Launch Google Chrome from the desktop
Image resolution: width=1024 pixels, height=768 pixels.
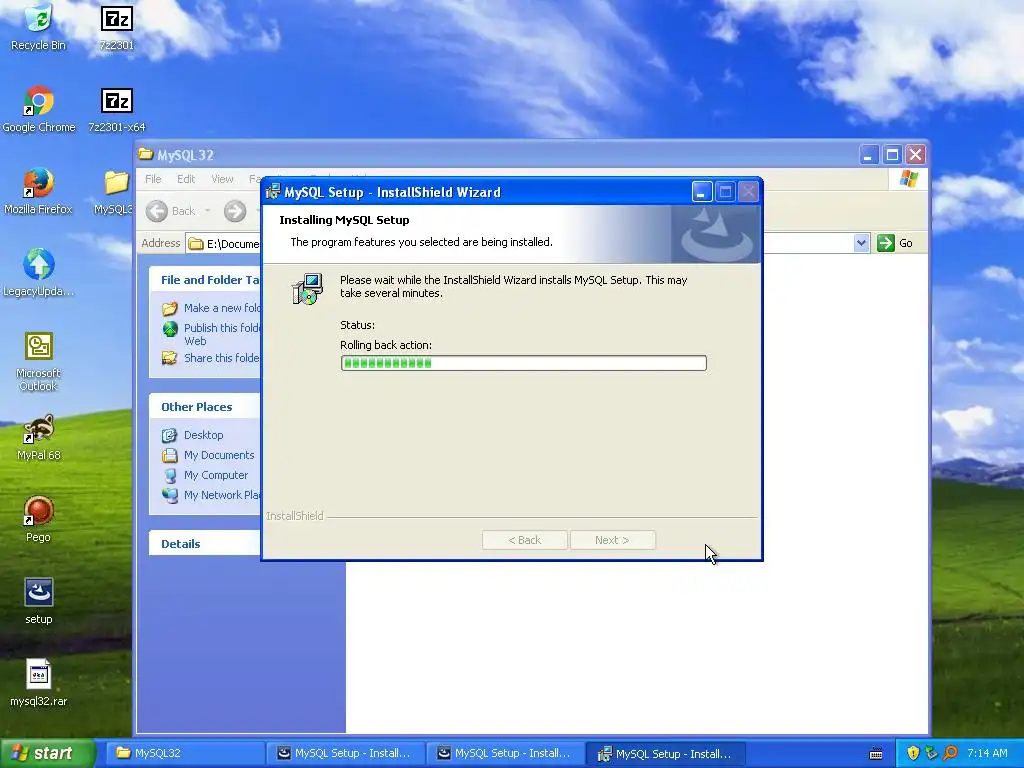click(39, 110)
